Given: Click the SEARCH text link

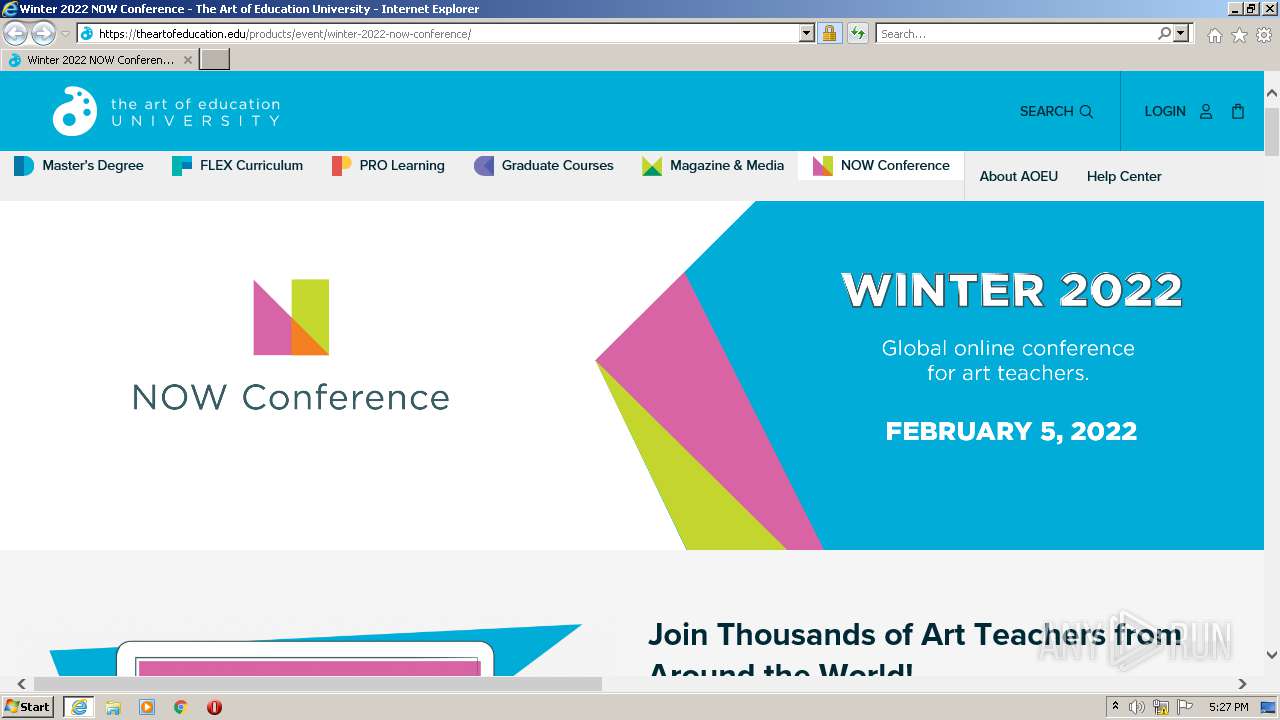Looking at the screenshot, I should [1046, 112].
